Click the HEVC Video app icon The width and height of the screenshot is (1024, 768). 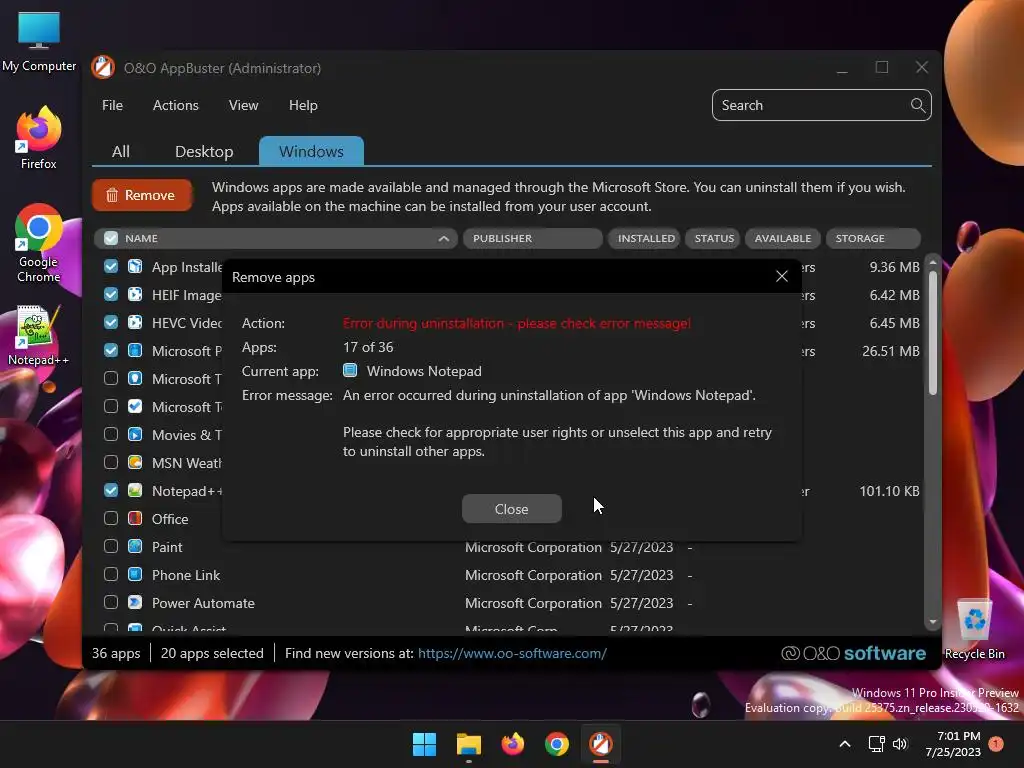pyautogui.click(x=135, y=323)
